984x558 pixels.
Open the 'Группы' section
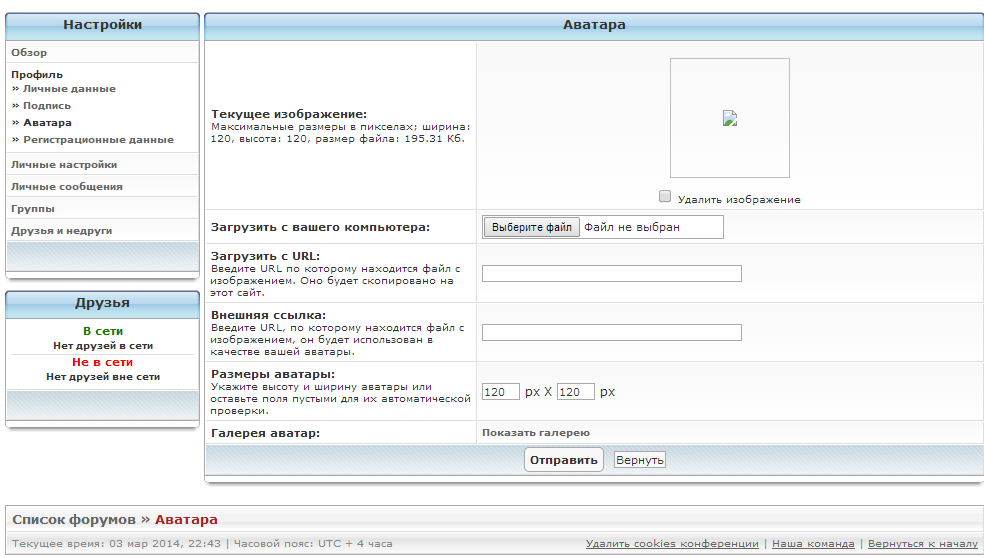coord(33,208)
